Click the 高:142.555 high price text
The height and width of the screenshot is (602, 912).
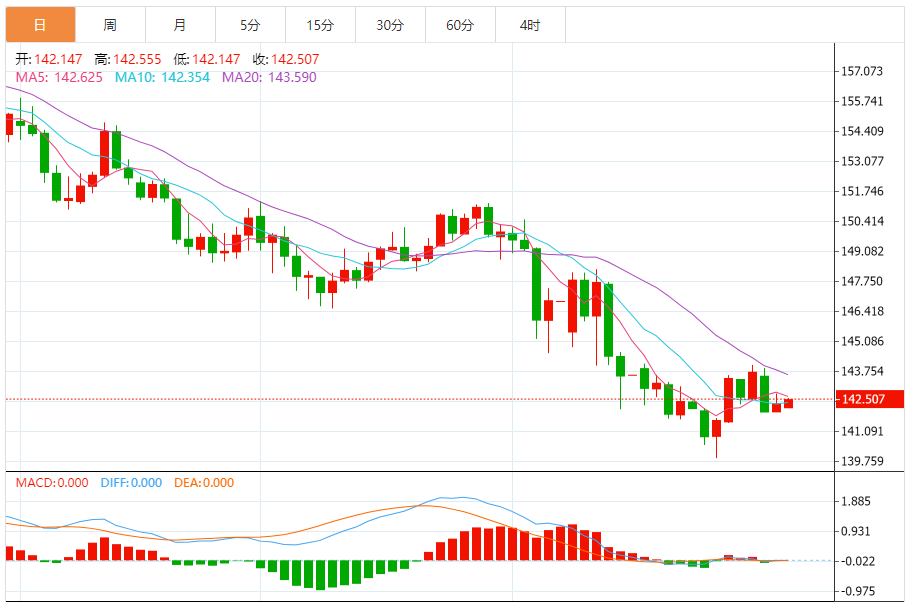pyautogui.click(x=128, y=59)
